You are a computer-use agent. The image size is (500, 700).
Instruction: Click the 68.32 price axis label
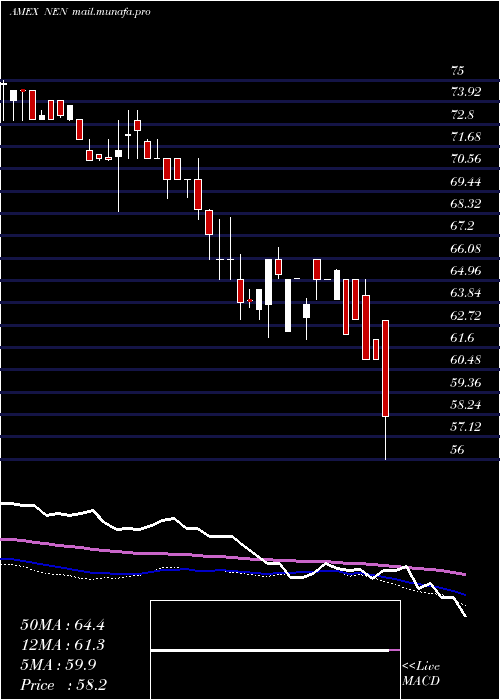[467, 204]
